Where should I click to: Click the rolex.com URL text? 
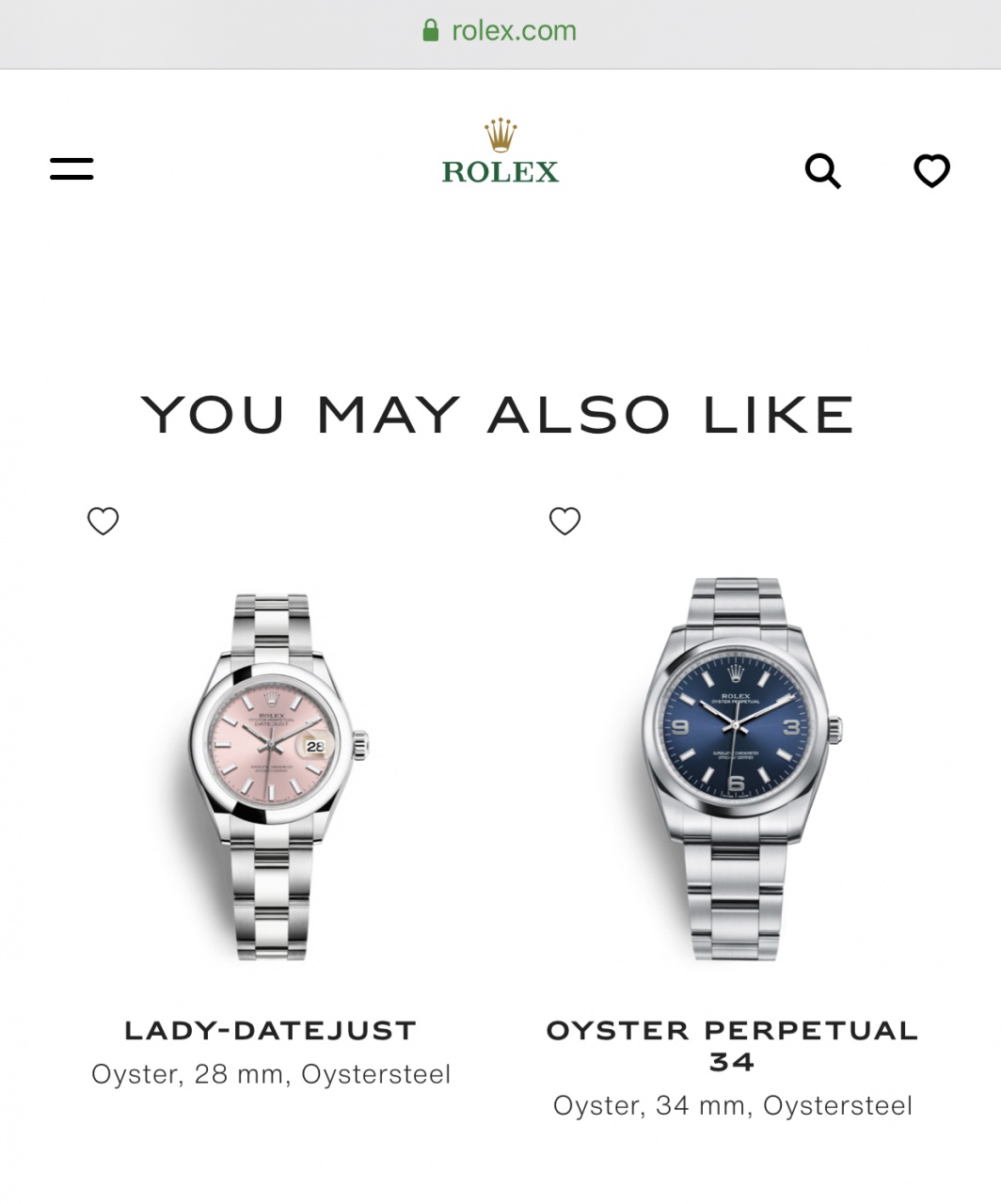[514, 31]
